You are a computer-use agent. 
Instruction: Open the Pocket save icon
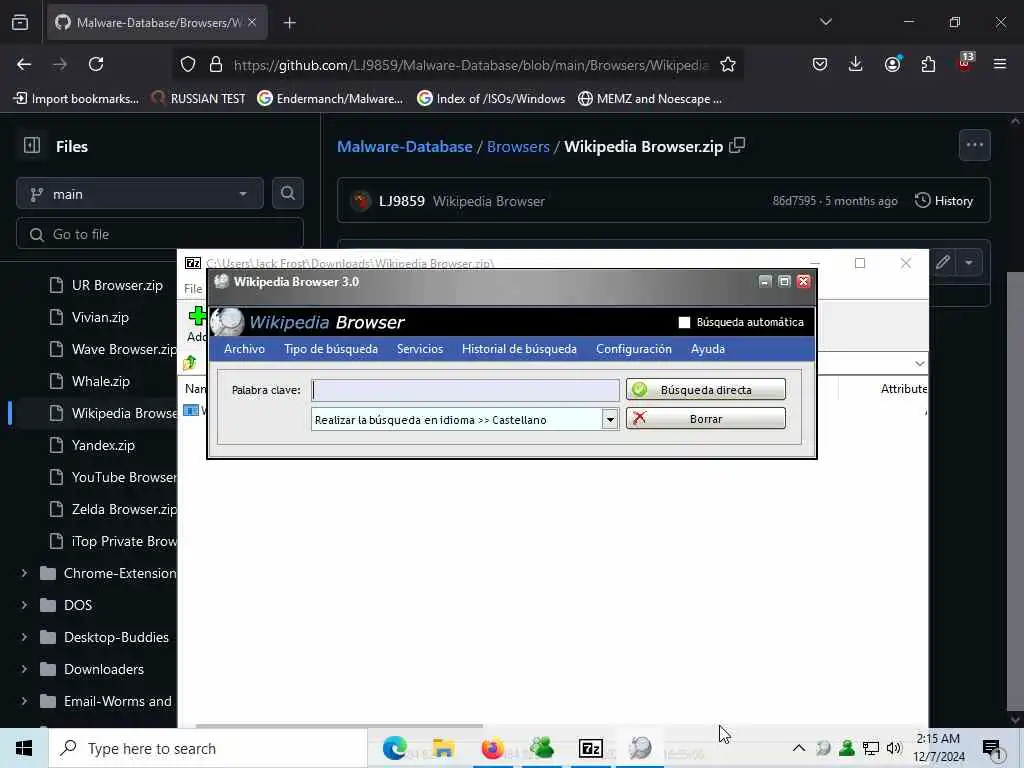pyautogui.click(x=820, y=64)
